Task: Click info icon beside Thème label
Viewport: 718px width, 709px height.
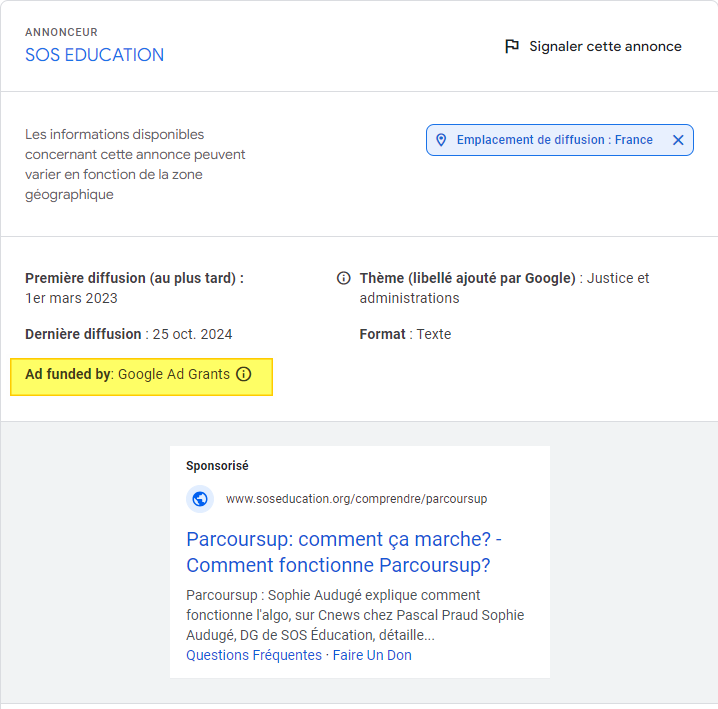Action: point(343,278)
